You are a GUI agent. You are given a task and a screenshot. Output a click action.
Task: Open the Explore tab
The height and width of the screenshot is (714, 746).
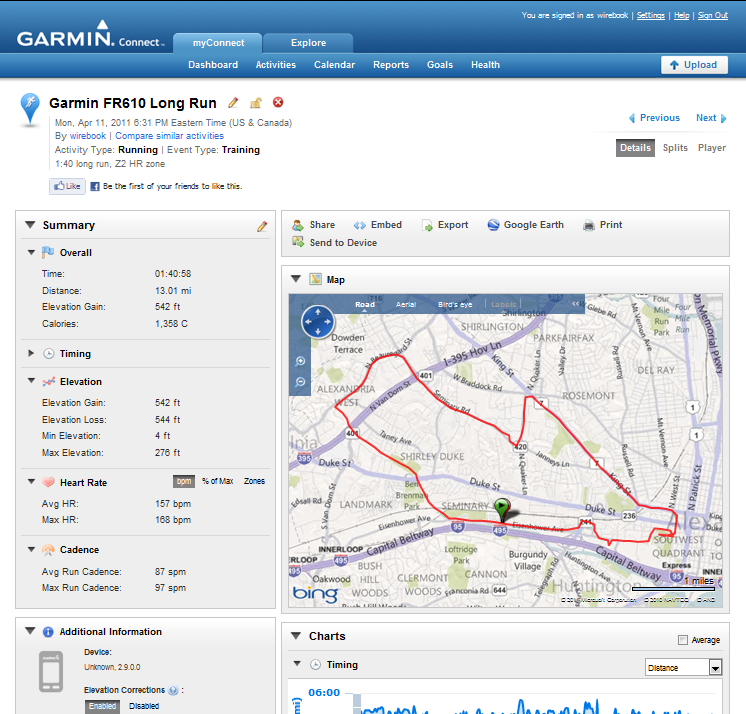click(x=308, y=43)
